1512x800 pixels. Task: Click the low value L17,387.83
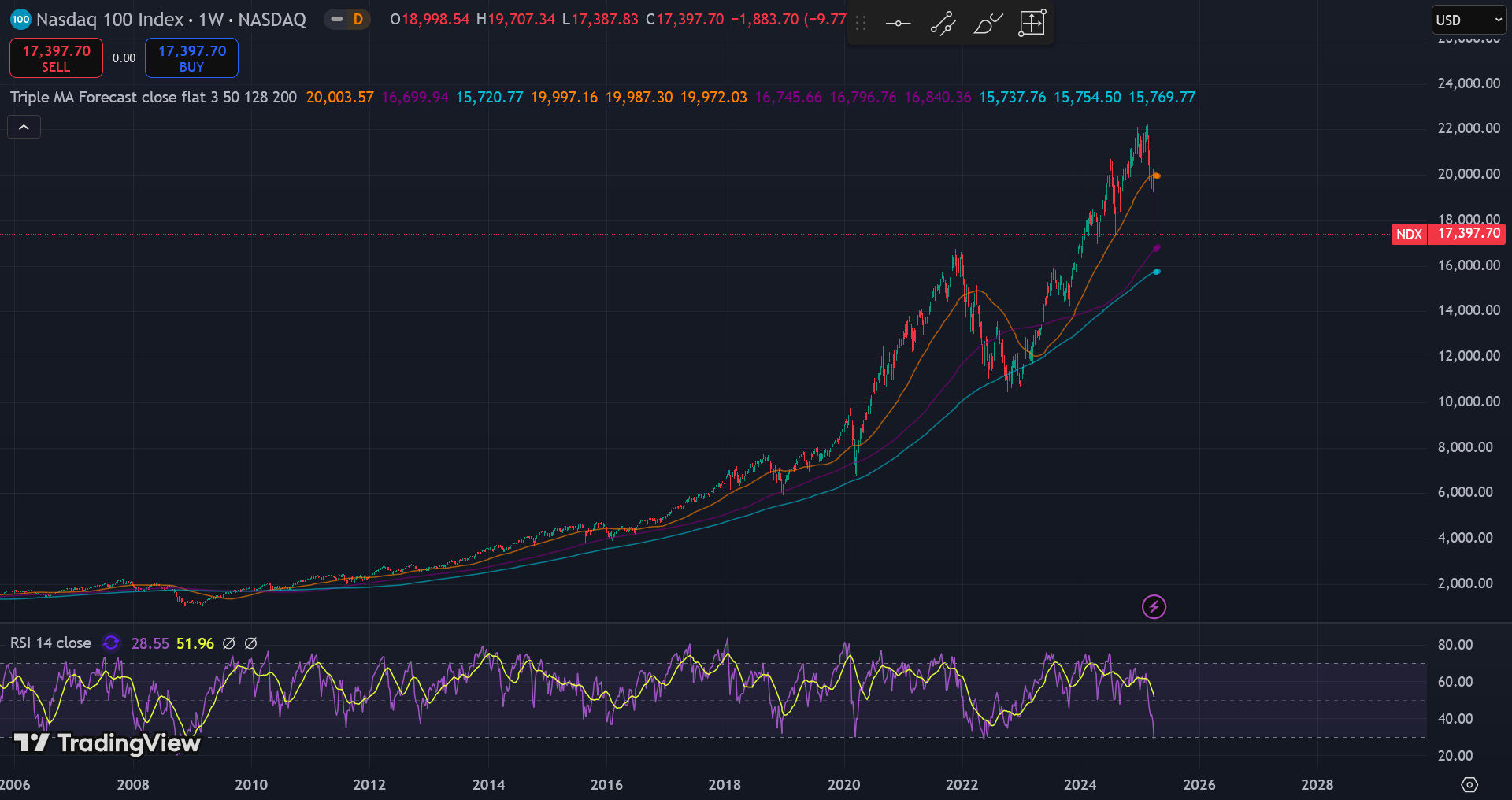[600, 20]
